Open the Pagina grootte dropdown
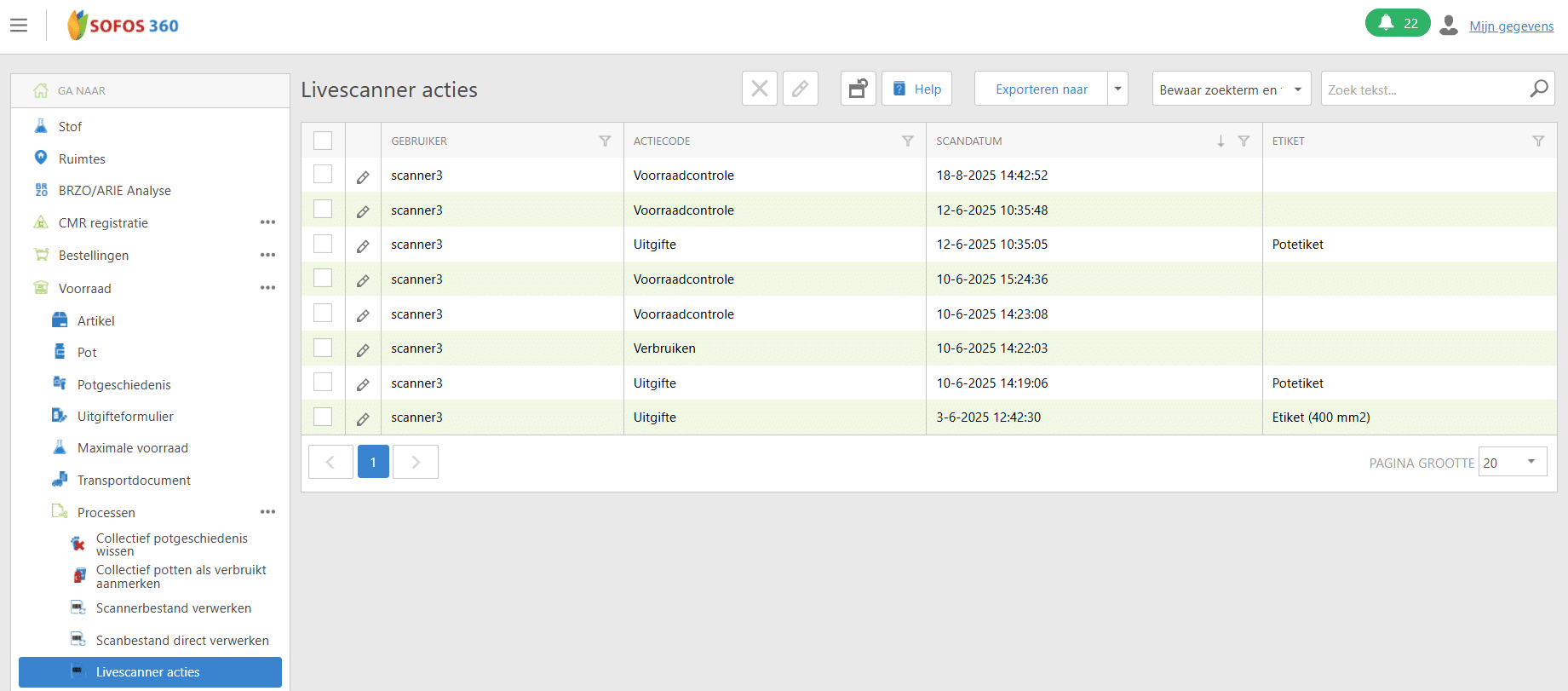Viewport: 1568px width, 691px height. pyautogui.click(x=1513, y=463)
